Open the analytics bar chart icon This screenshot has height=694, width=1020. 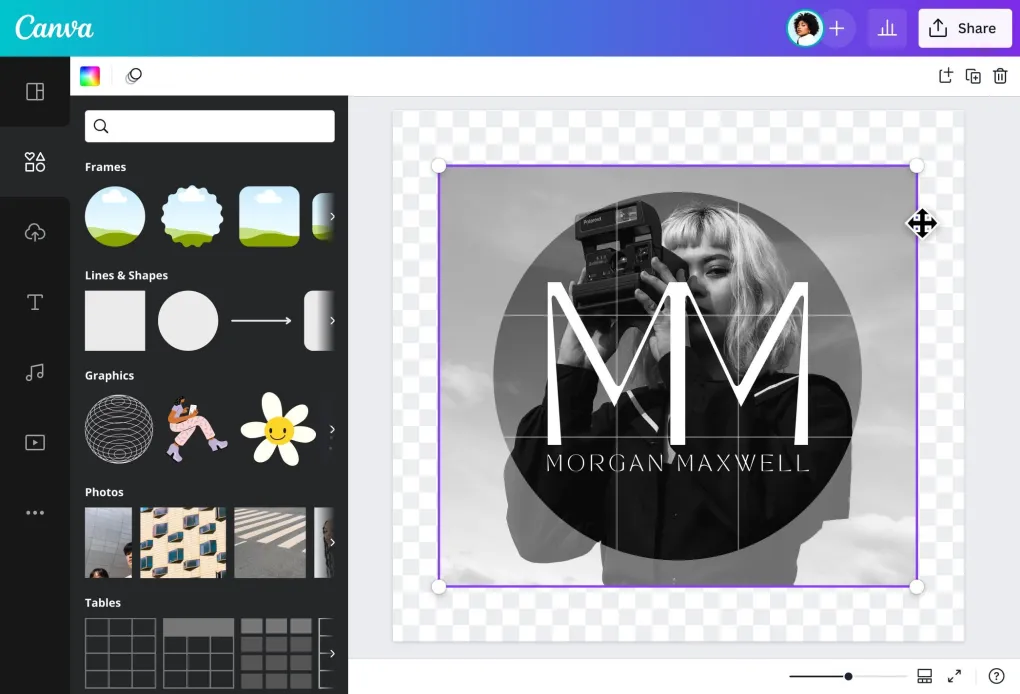(887, 29)
